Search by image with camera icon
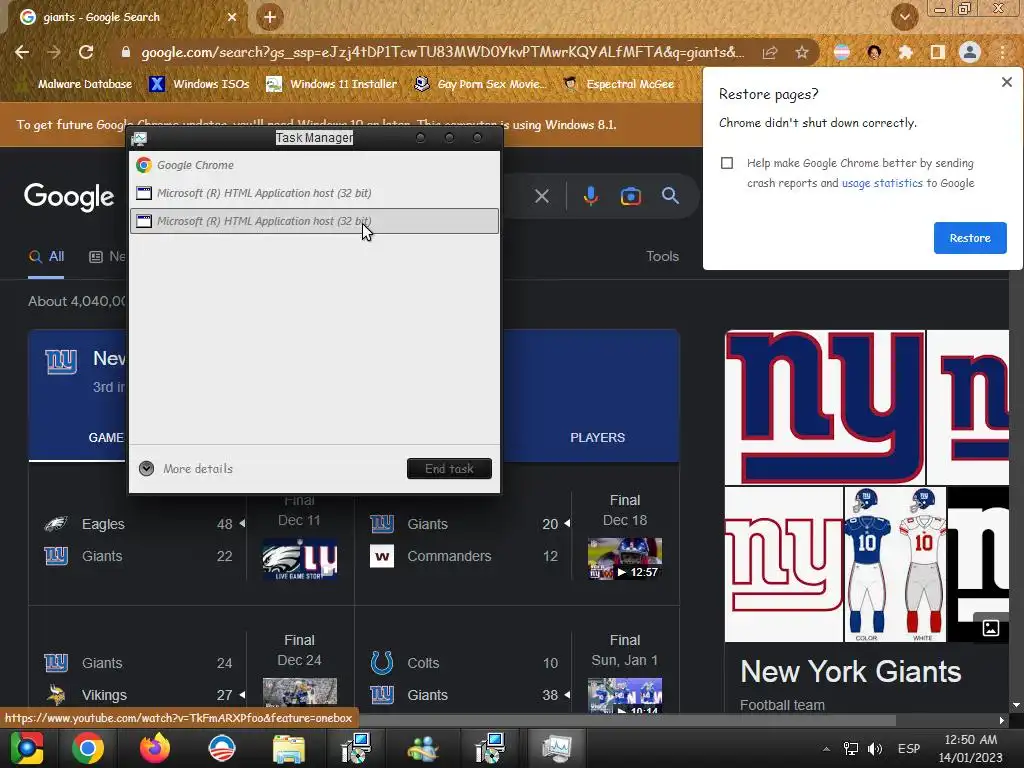 point(630,196)
